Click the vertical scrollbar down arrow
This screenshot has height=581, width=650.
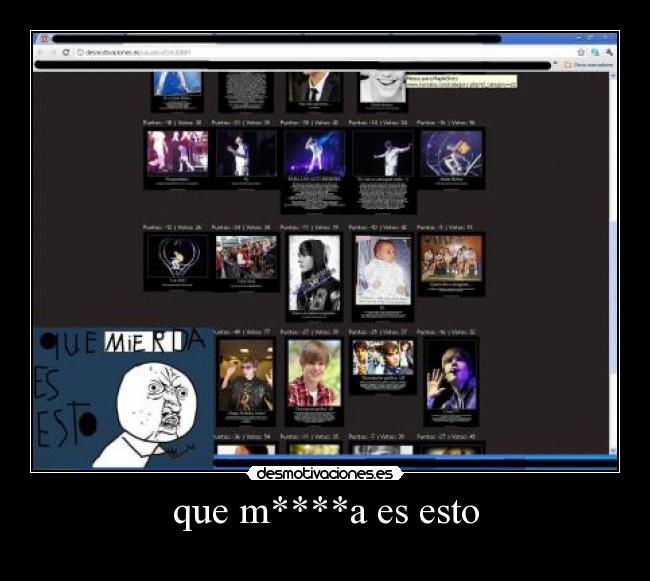click(613, 450)
